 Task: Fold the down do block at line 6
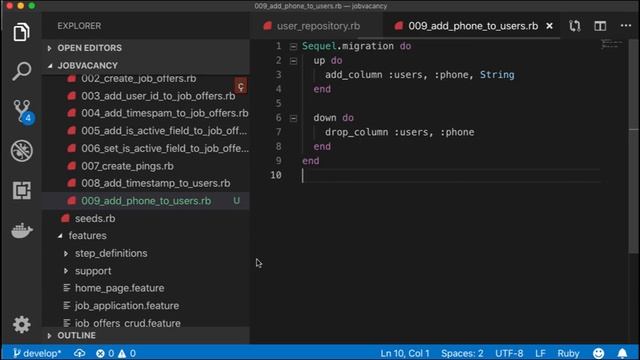293,118
